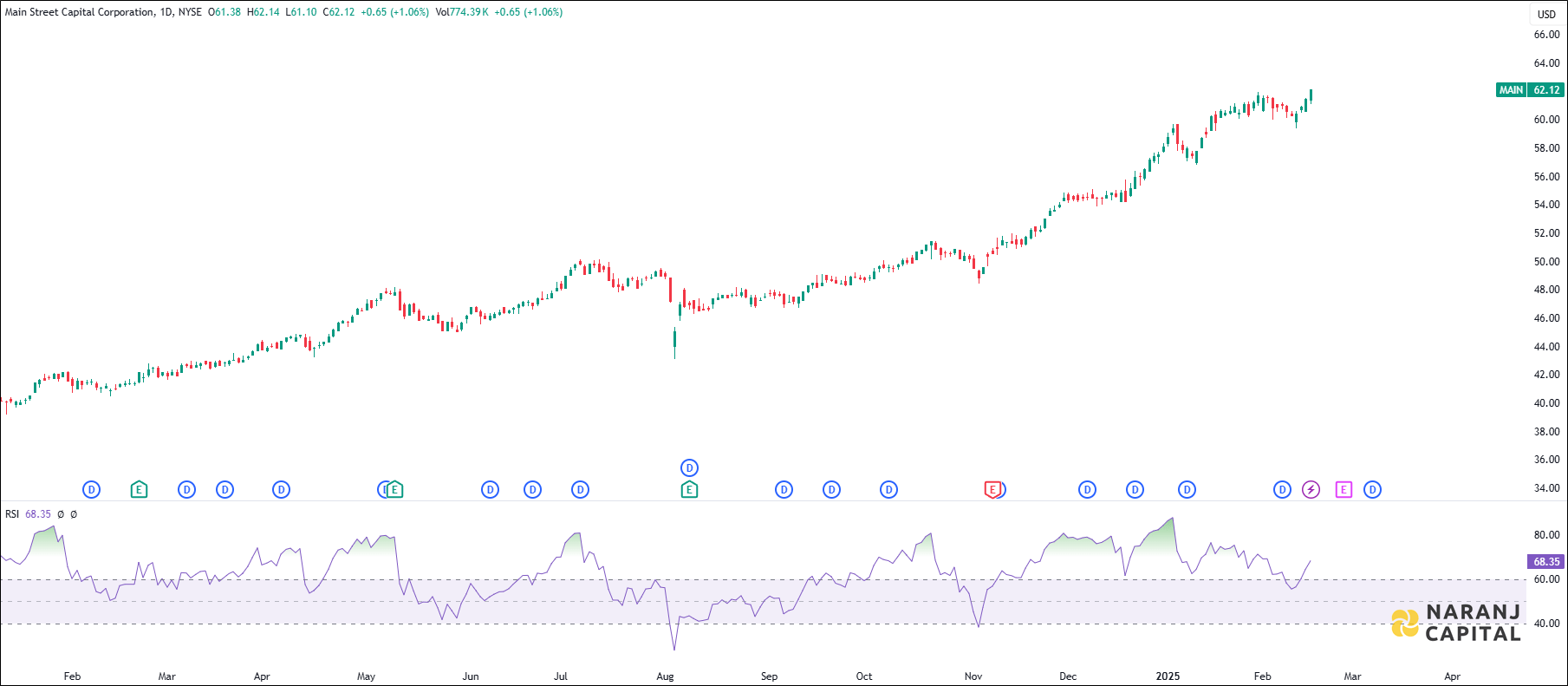
Task: Click the dividend marker in early February 2025
Action: click(1282, 490)
